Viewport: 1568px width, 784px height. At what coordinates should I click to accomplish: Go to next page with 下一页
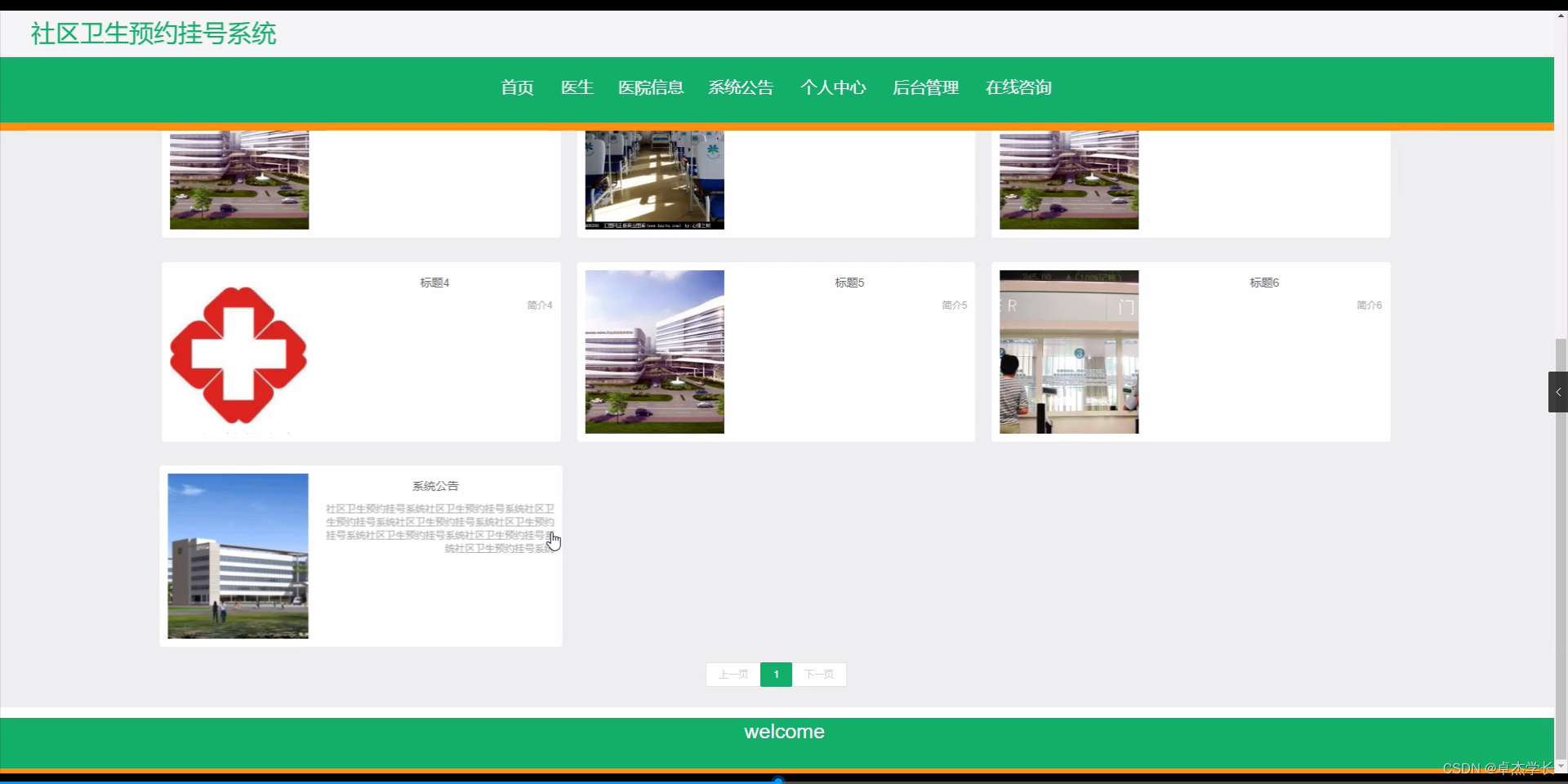click(x=818, y=675)
